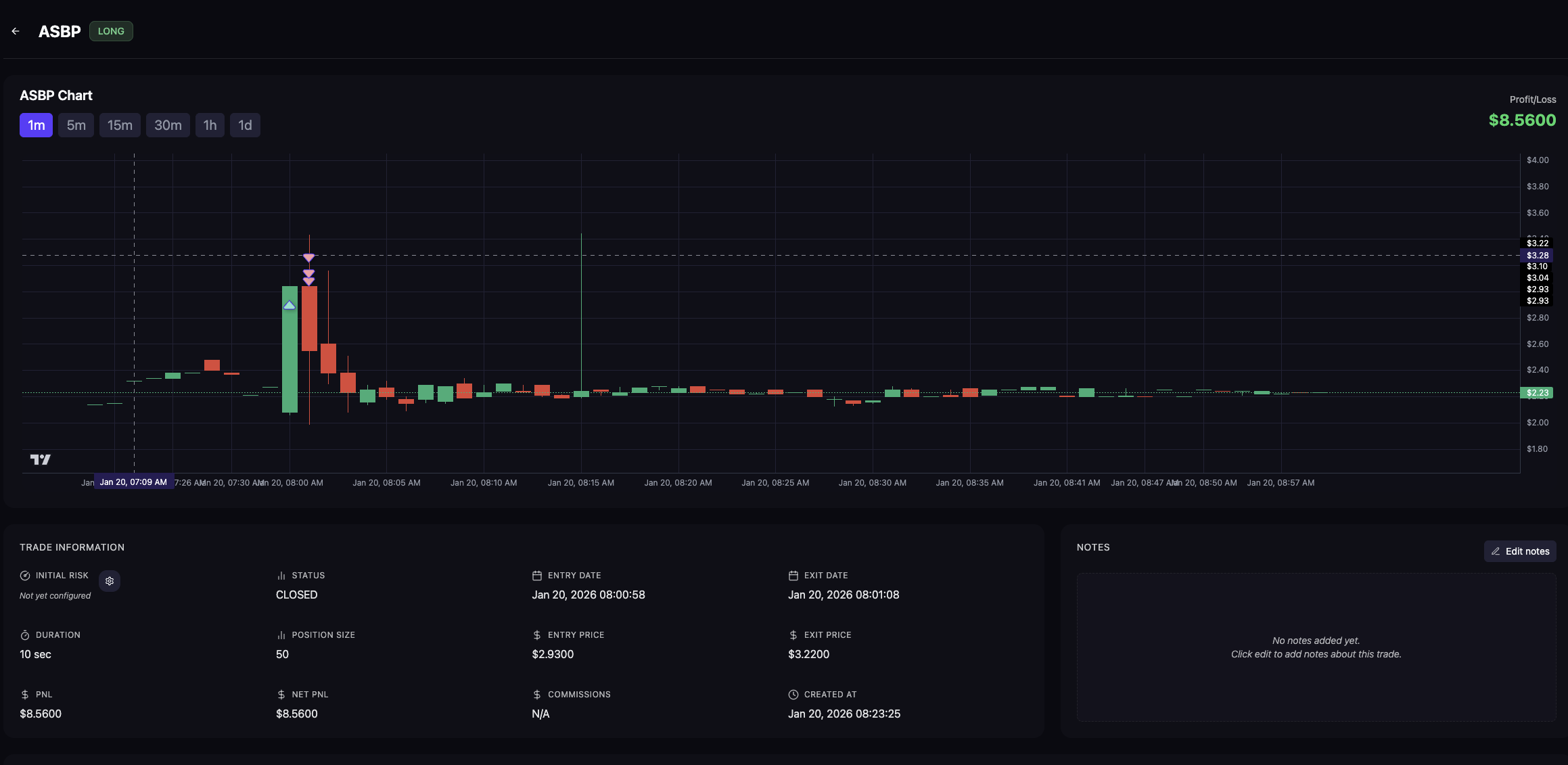Click the topmost pink exit marker

[308, 258]
